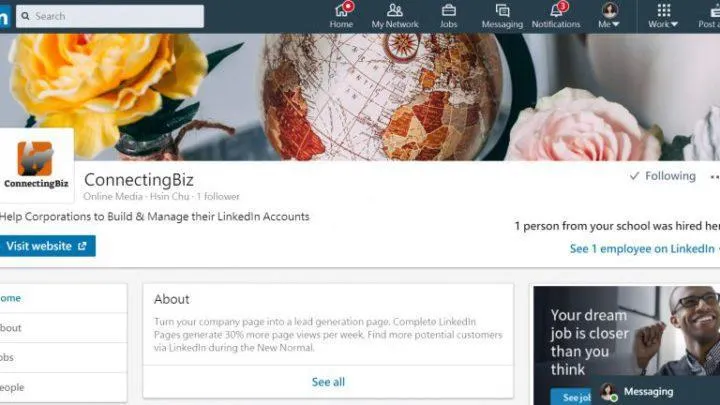Open the See all link under About

(328, 382)
